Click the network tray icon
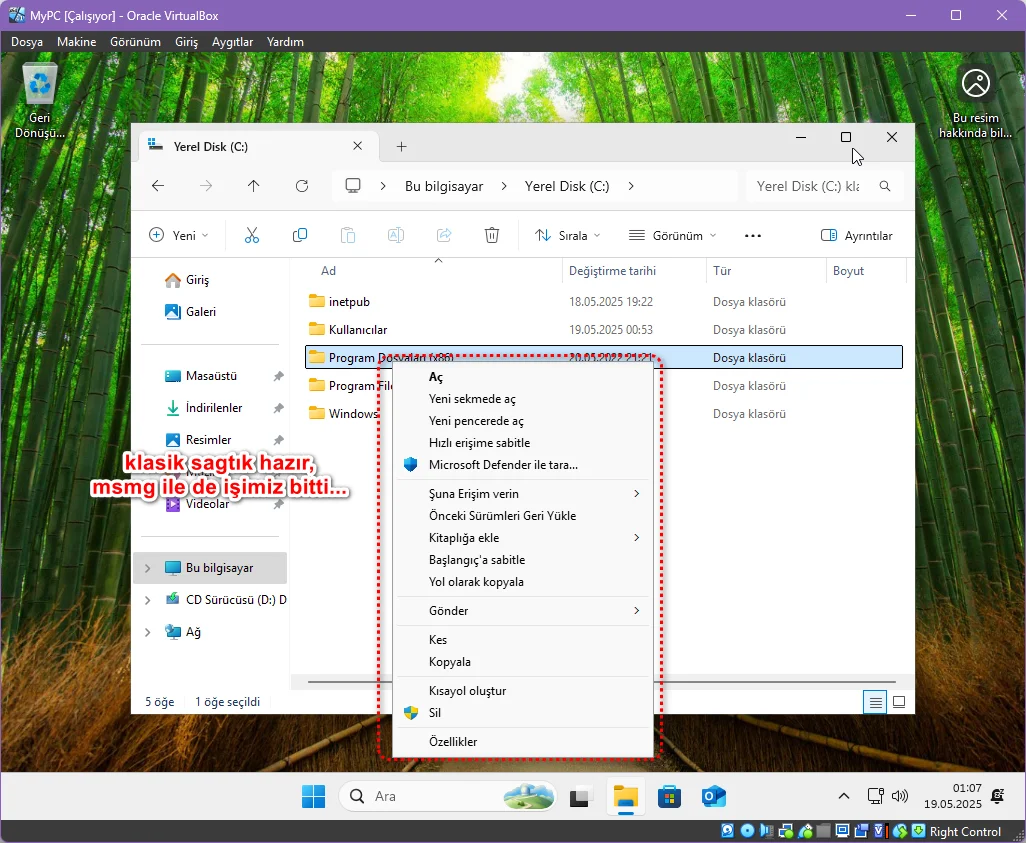The height and width of the screenshot is (843, 1026). point(876,796)
